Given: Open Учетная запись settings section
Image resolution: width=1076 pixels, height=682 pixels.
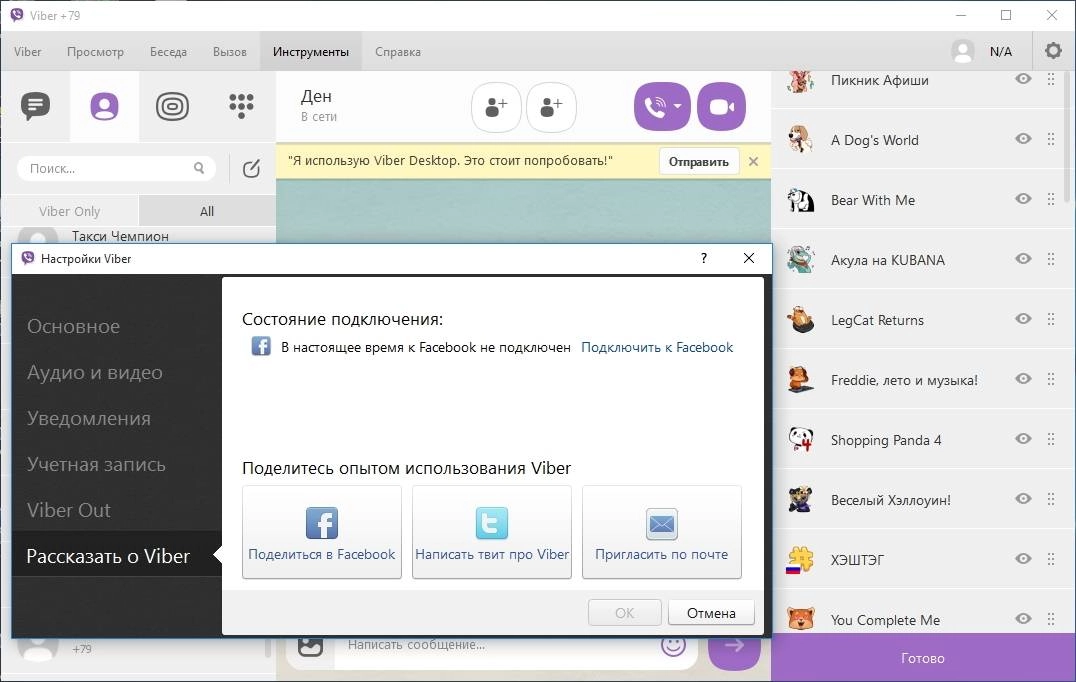Looking at the screenshot, I should click(x=96, y=465).
